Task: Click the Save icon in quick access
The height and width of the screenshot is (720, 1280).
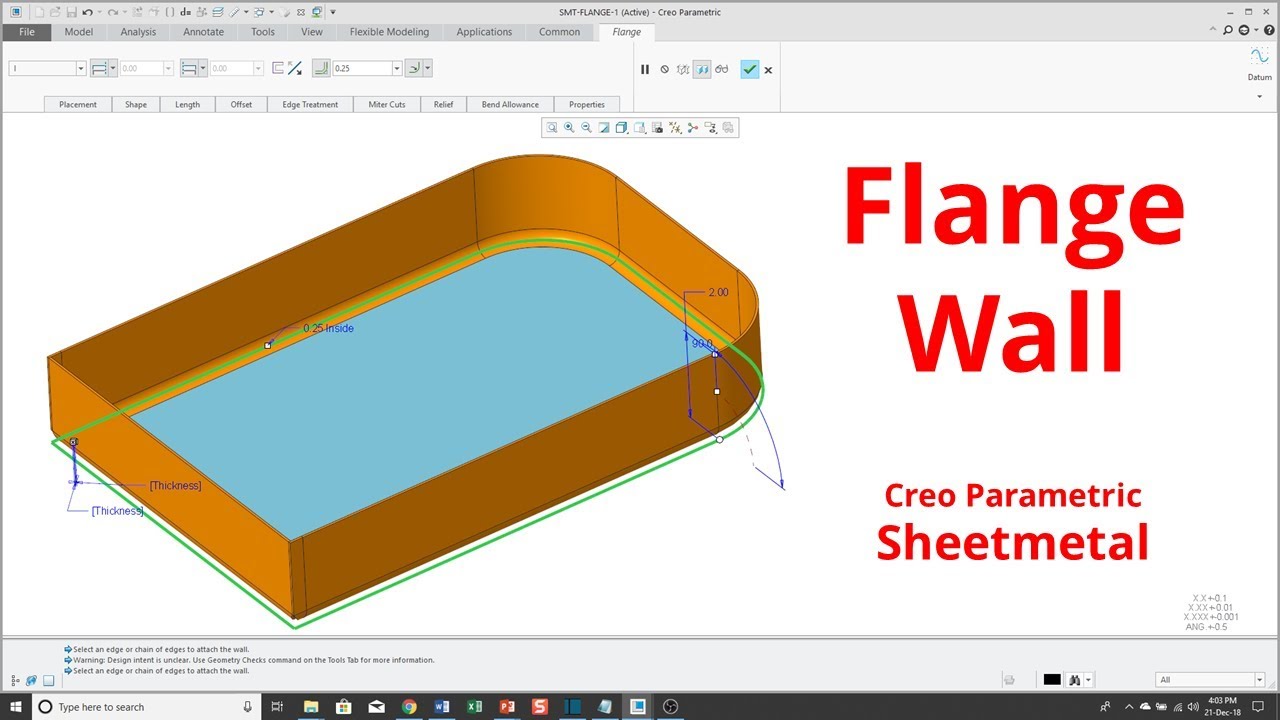Action: [x=71, y=12]
